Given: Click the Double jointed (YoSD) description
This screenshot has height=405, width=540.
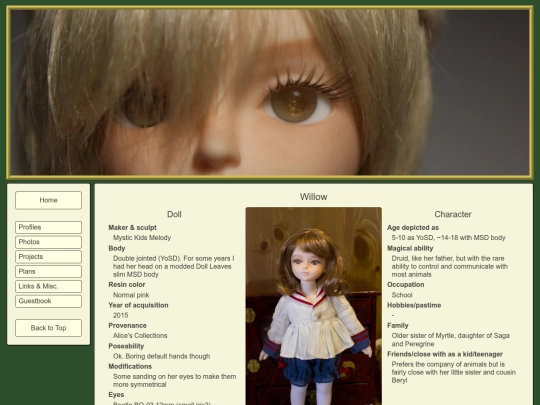Looking at the screenshot, I should [174, 267].
